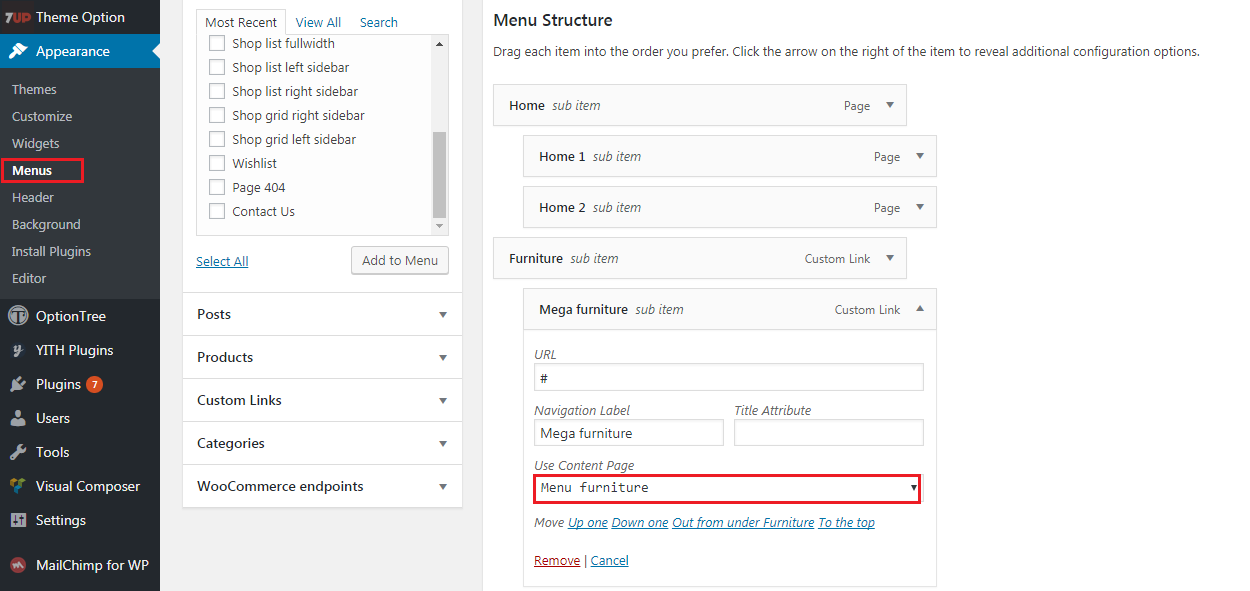
Task: Open the Users person icon
Action: click(18, 418)
